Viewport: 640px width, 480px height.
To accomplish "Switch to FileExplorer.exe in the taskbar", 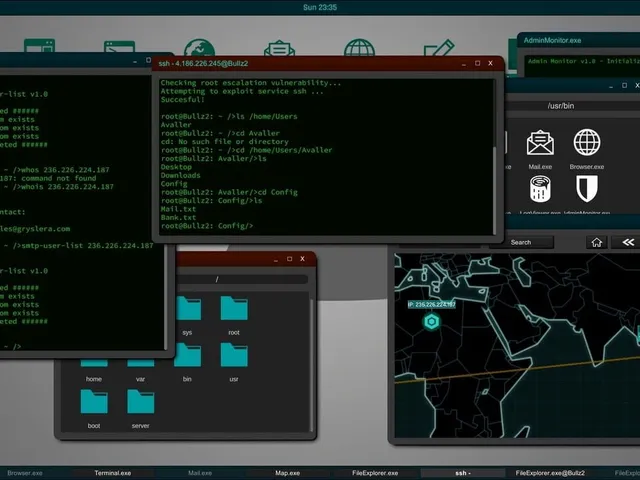I will click(375, 473).
